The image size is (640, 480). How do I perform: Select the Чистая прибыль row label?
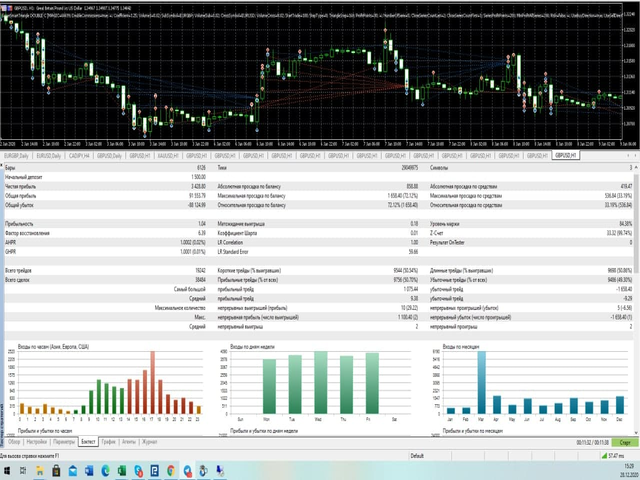click(20, 187)
